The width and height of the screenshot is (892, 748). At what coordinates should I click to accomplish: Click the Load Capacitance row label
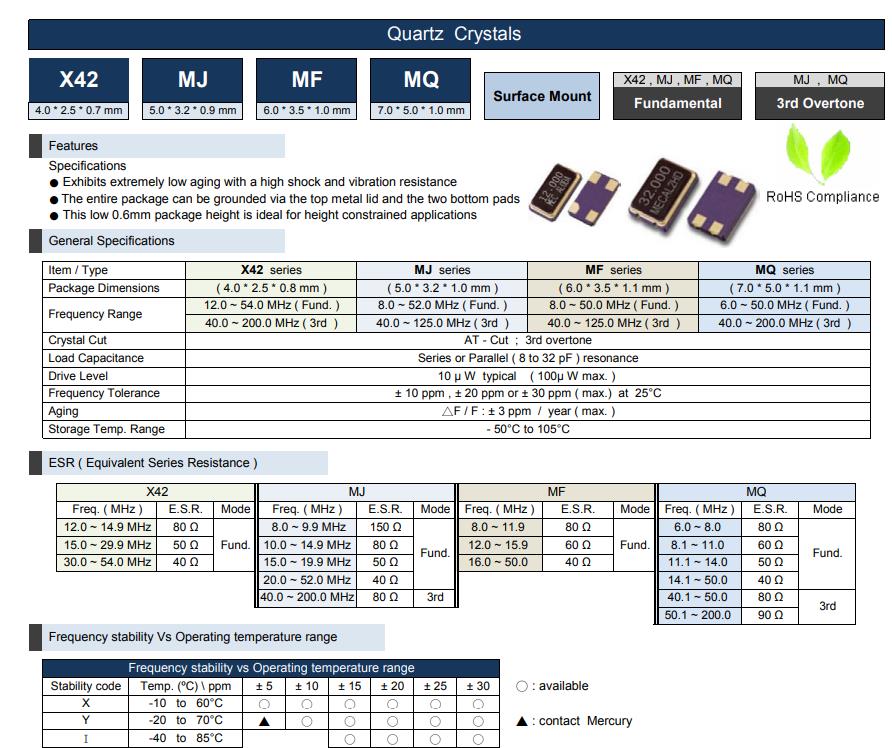coord(114,358)
